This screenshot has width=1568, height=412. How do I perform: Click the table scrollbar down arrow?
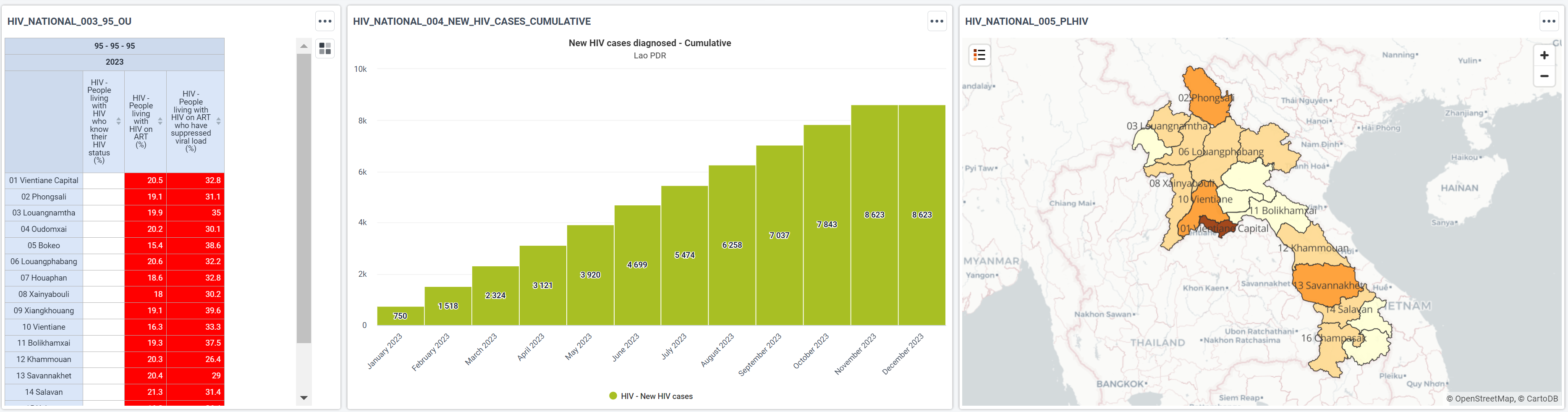304,398
